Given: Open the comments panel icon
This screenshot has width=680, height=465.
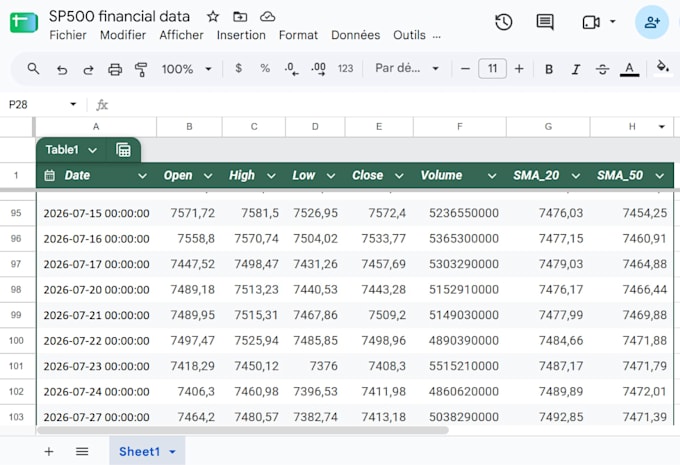Looking at the screenshot, I should point(545,22).
